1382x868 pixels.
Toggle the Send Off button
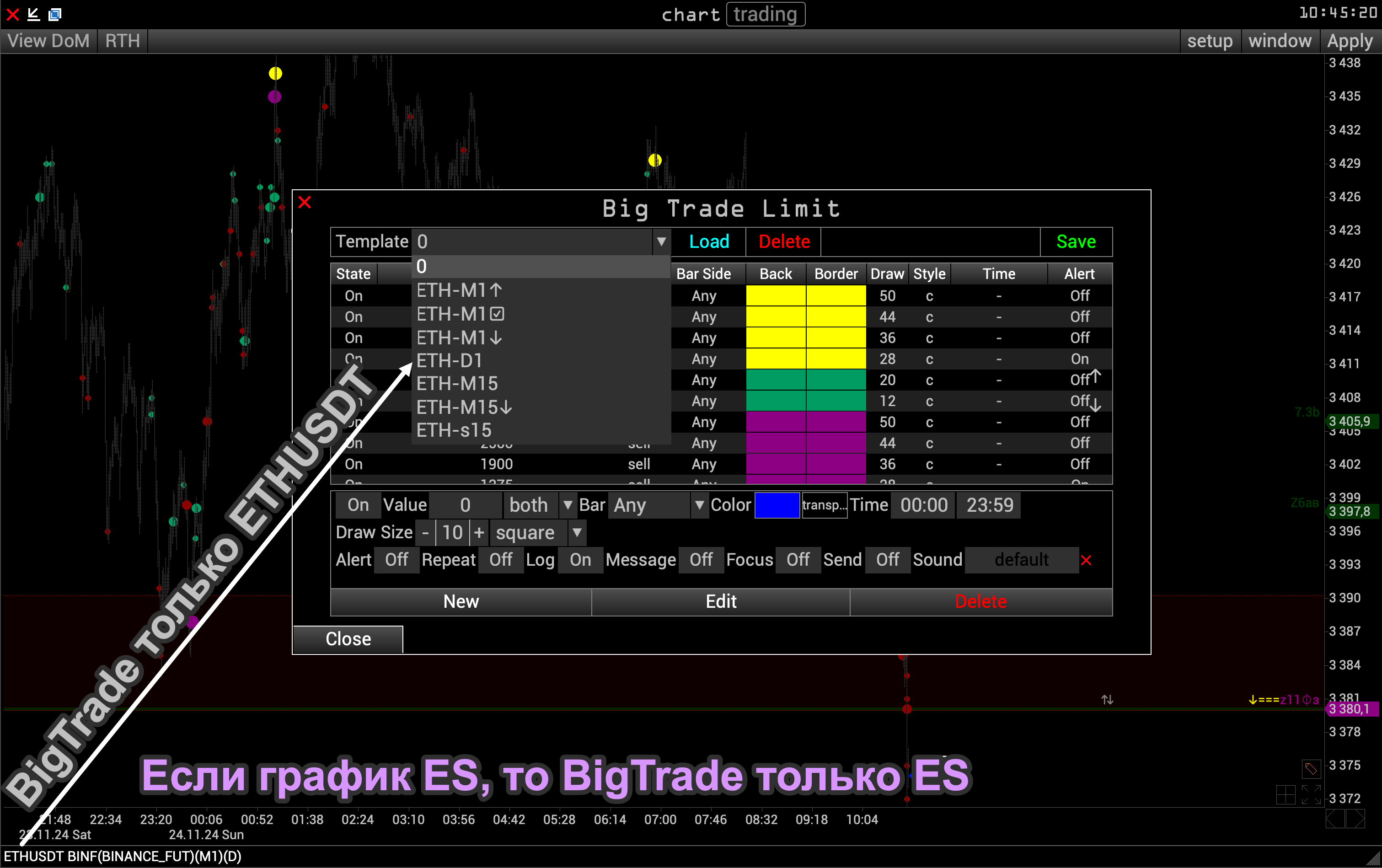tap(887, 560)
